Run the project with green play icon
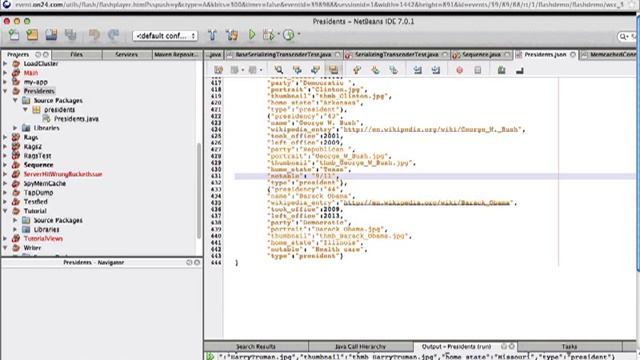Viewport: 640px width, 360px height. (252, 35)
